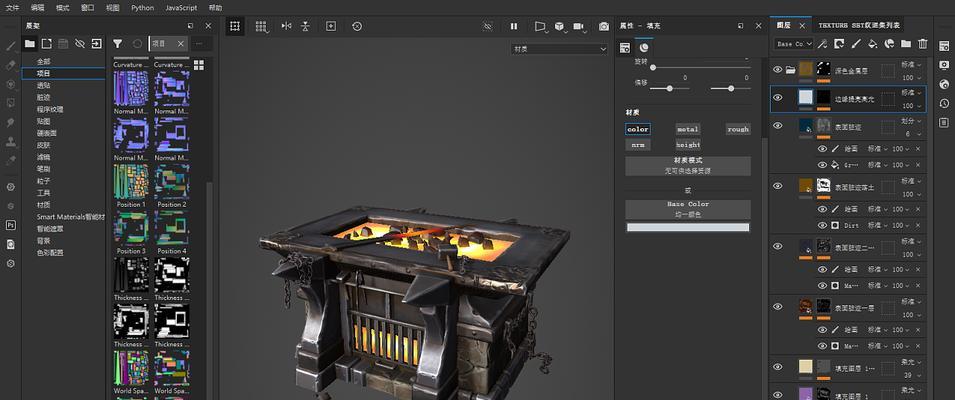This screenshot has height=400, width=955.
Task: Click the 旋转 rotation slider handle
Action: pos(652,68)
